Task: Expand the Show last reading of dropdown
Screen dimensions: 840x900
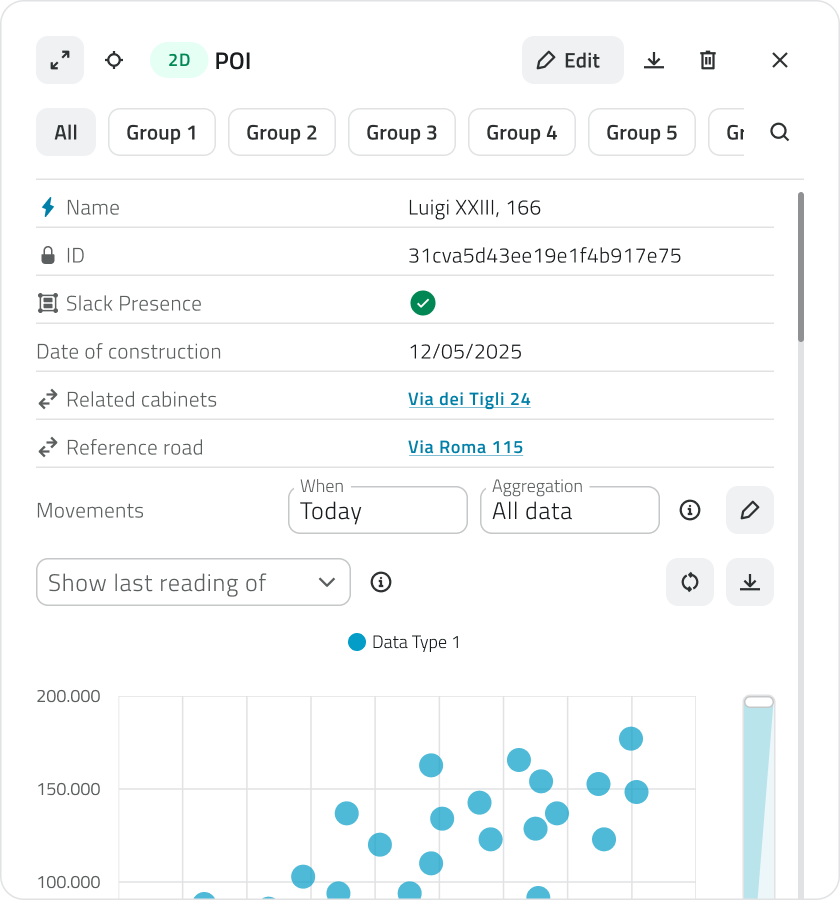Action: point(193,582)
